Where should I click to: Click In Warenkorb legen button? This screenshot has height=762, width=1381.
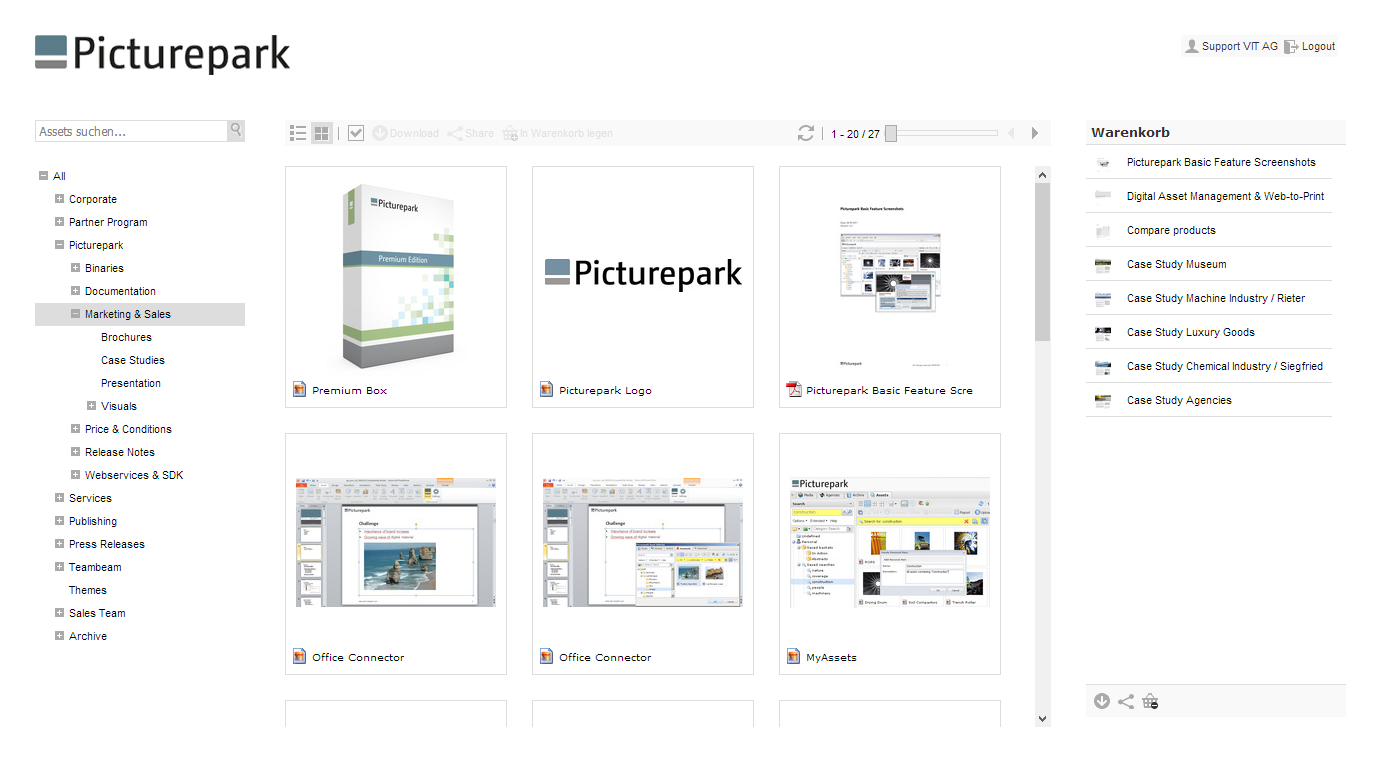click(x=557, y=133)
